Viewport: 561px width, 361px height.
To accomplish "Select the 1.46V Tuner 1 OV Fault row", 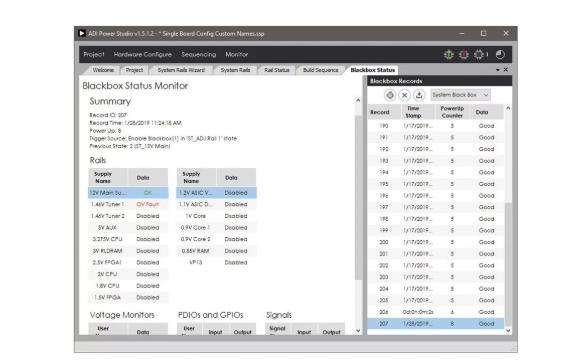I will pos(128,204).
